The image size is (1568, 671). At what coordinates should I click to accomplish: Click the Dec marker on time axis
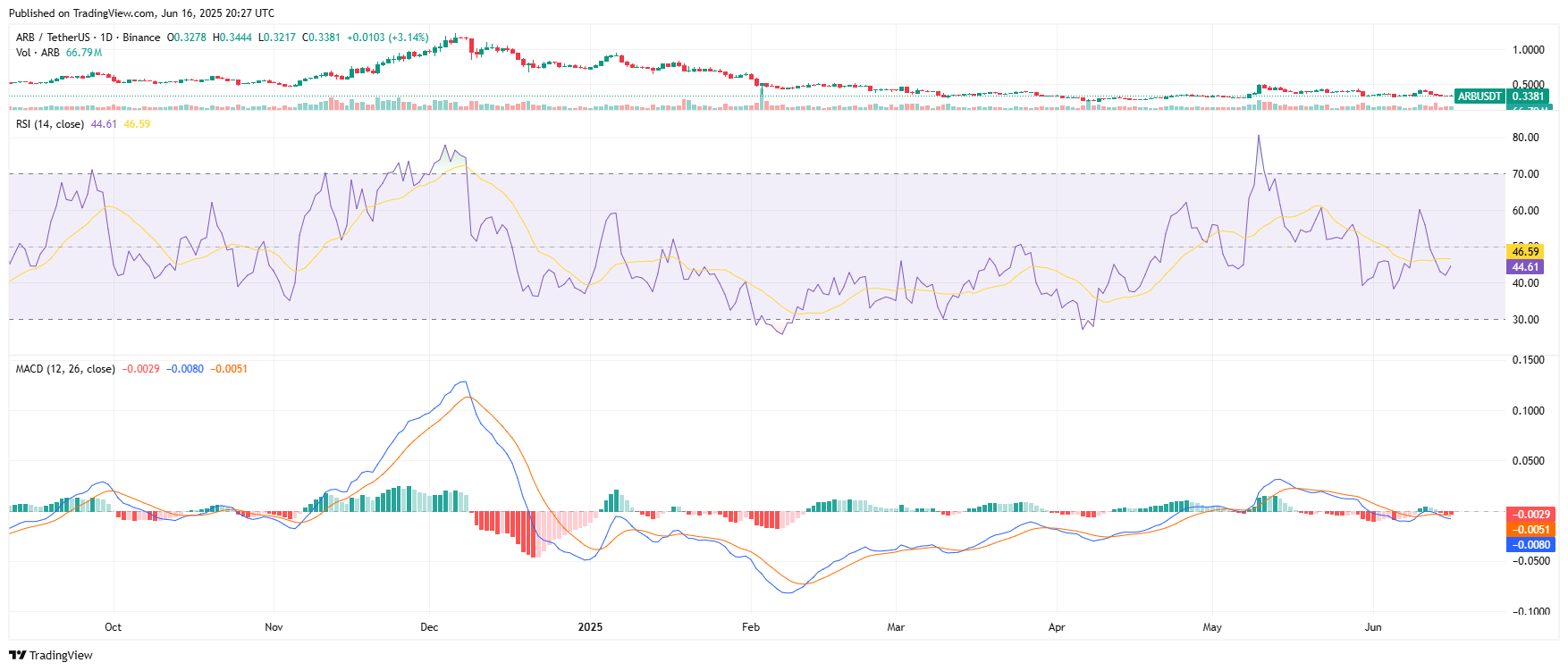tap(429, 627)
